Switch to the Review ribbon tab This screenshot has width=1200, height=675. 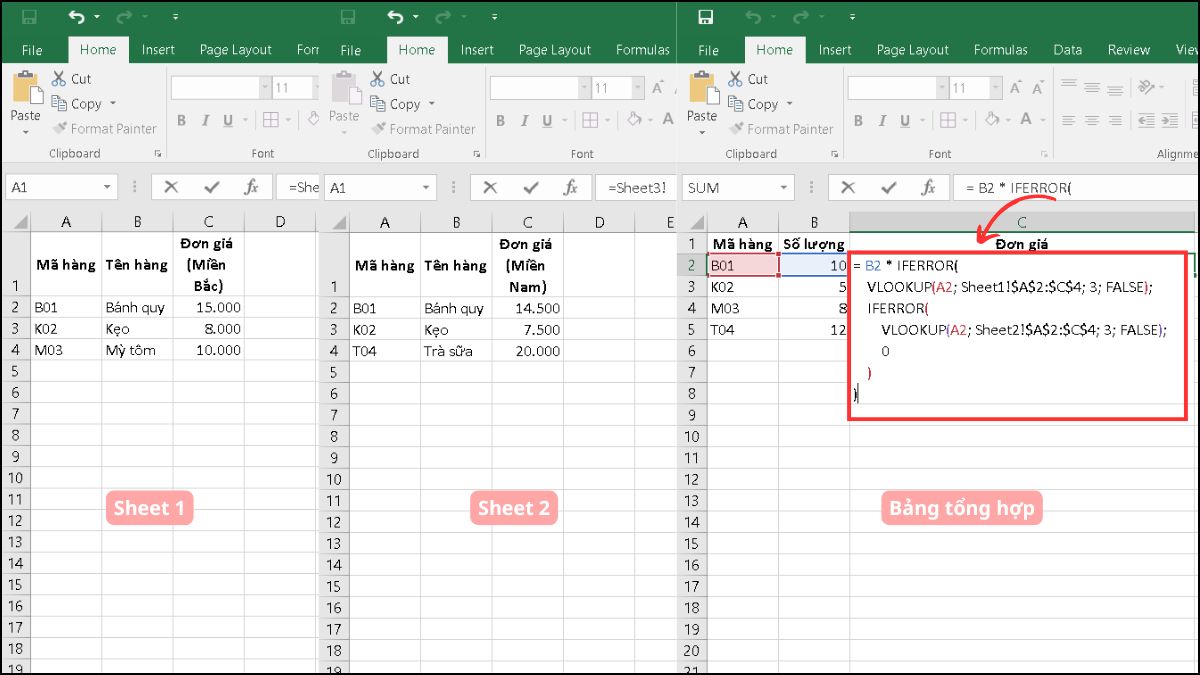[1128, 50]
